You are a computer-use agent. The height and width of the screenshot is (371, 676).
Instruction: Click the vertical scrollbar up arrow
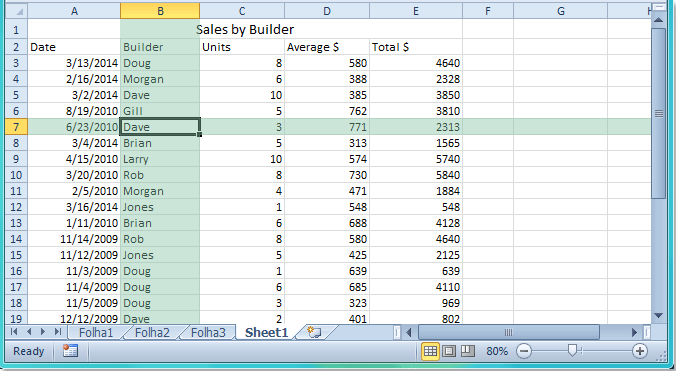click(x=658, y=20)
